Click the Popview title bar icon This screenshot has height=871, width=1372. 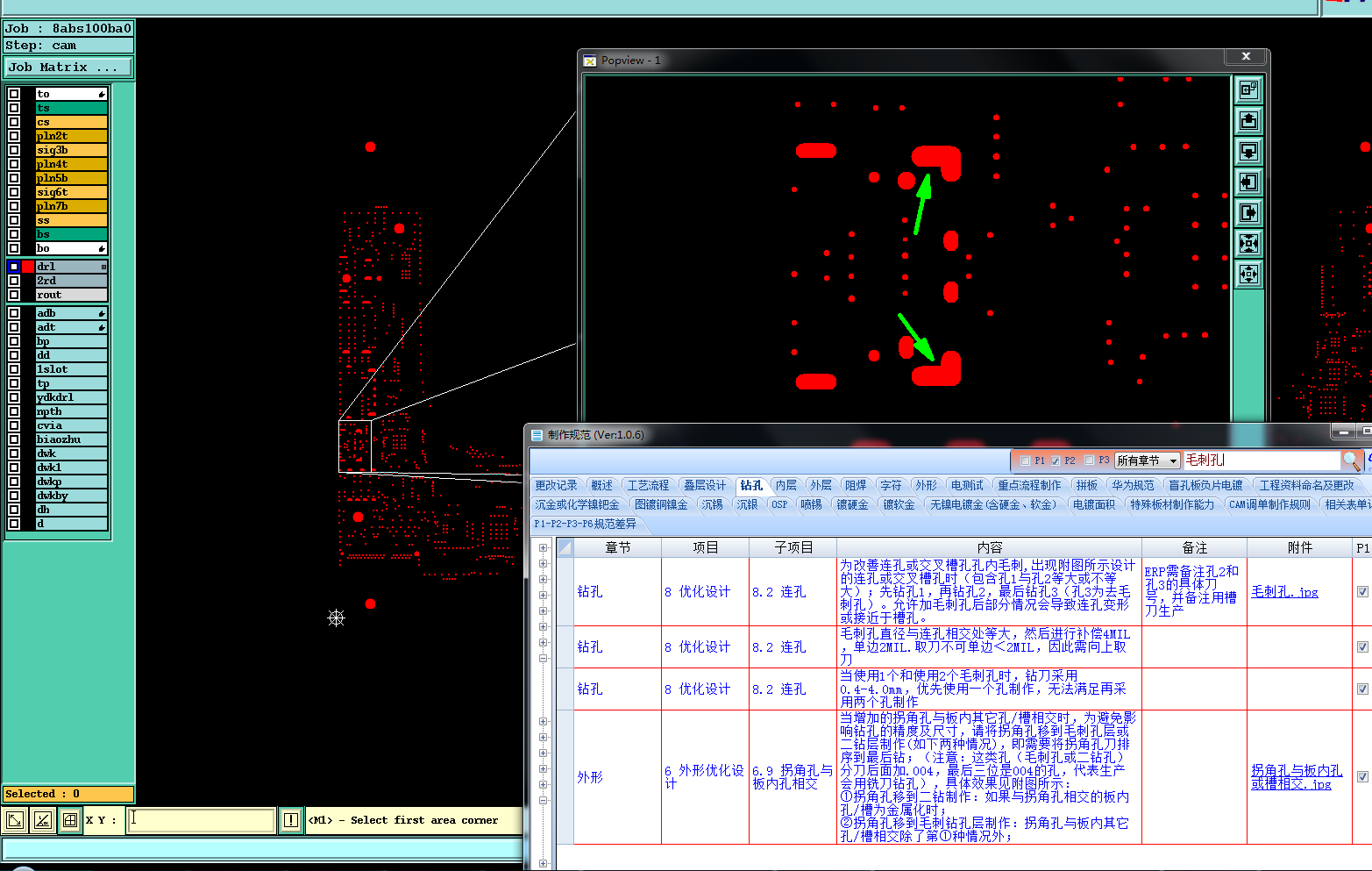click(590, 61)
